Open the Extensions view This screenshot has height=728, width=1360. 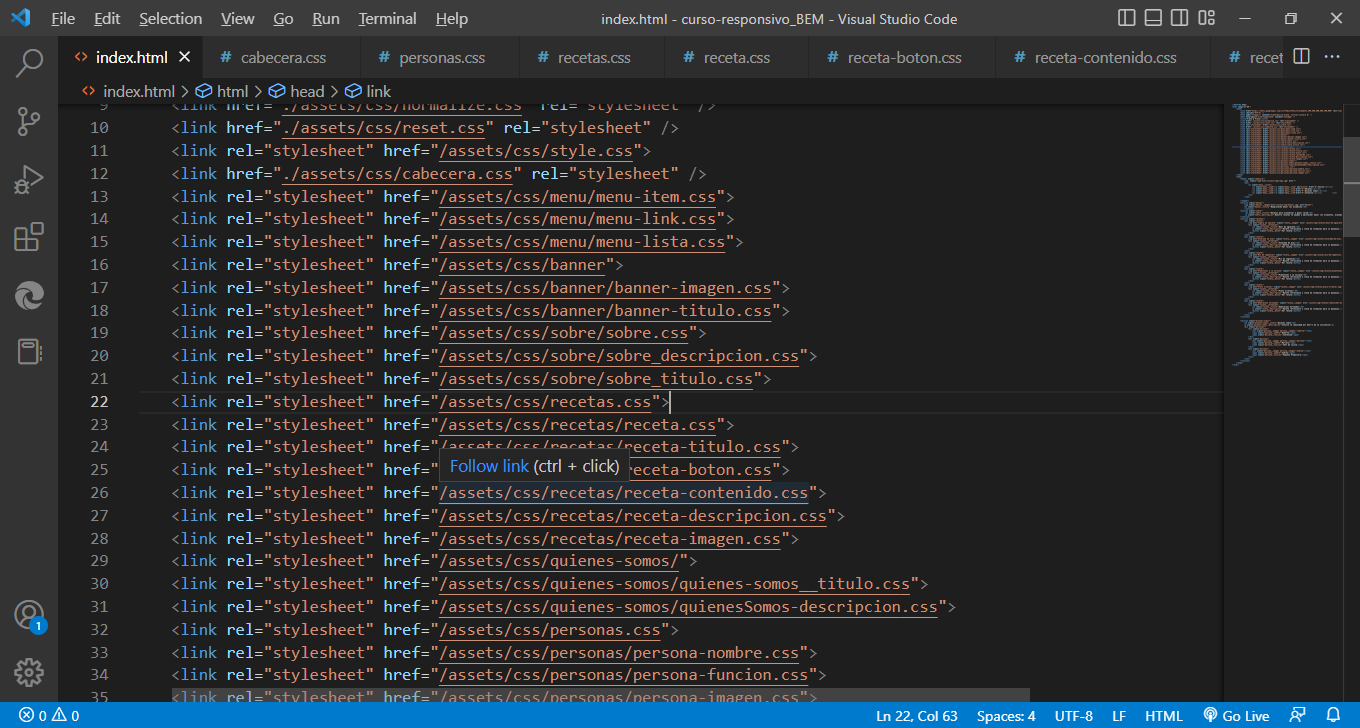29,237
